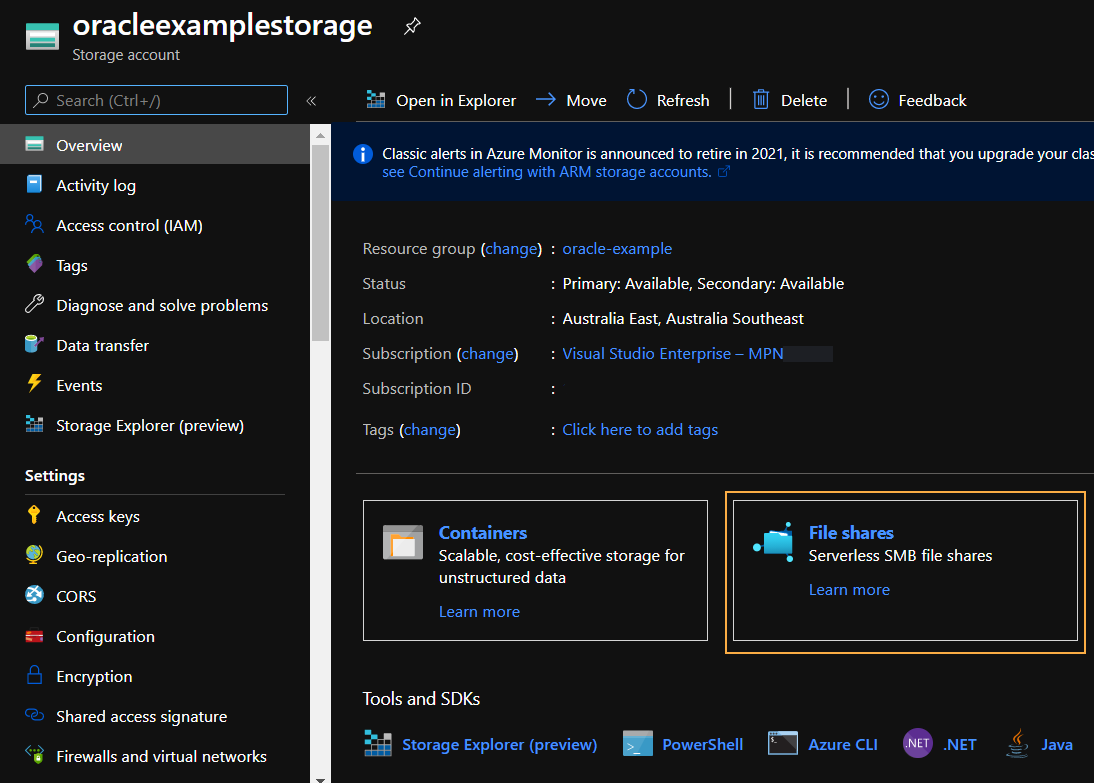This screenshot has width=1094, height=783.
Task: Click the sidebar scrollbar thumb
Action: pyautogui.click(x=320, y=243)
